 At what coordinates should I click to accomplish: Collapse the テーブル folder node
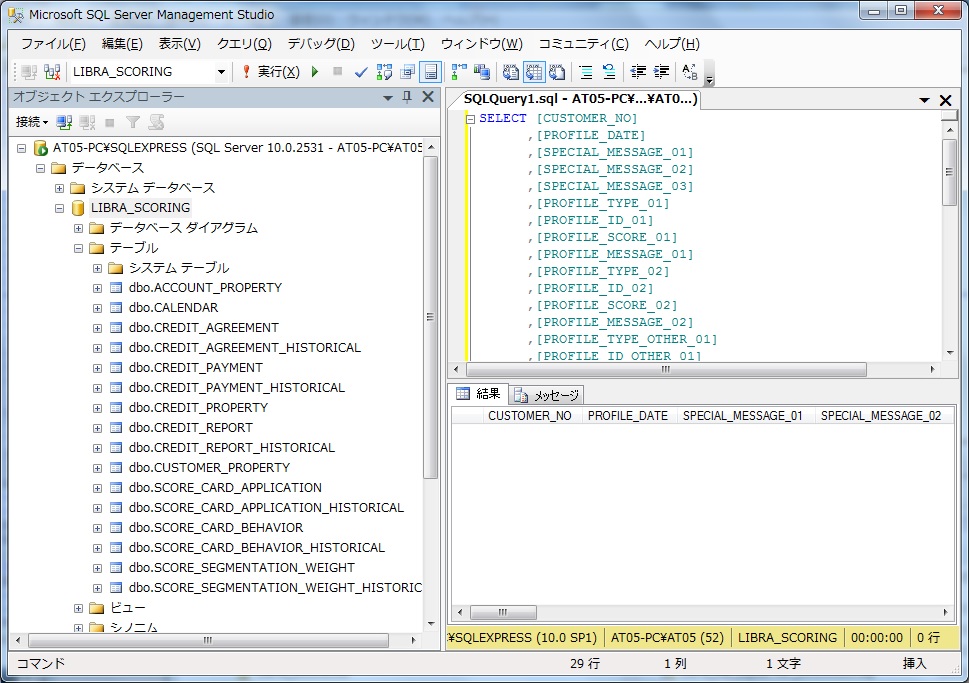[78, 248]
